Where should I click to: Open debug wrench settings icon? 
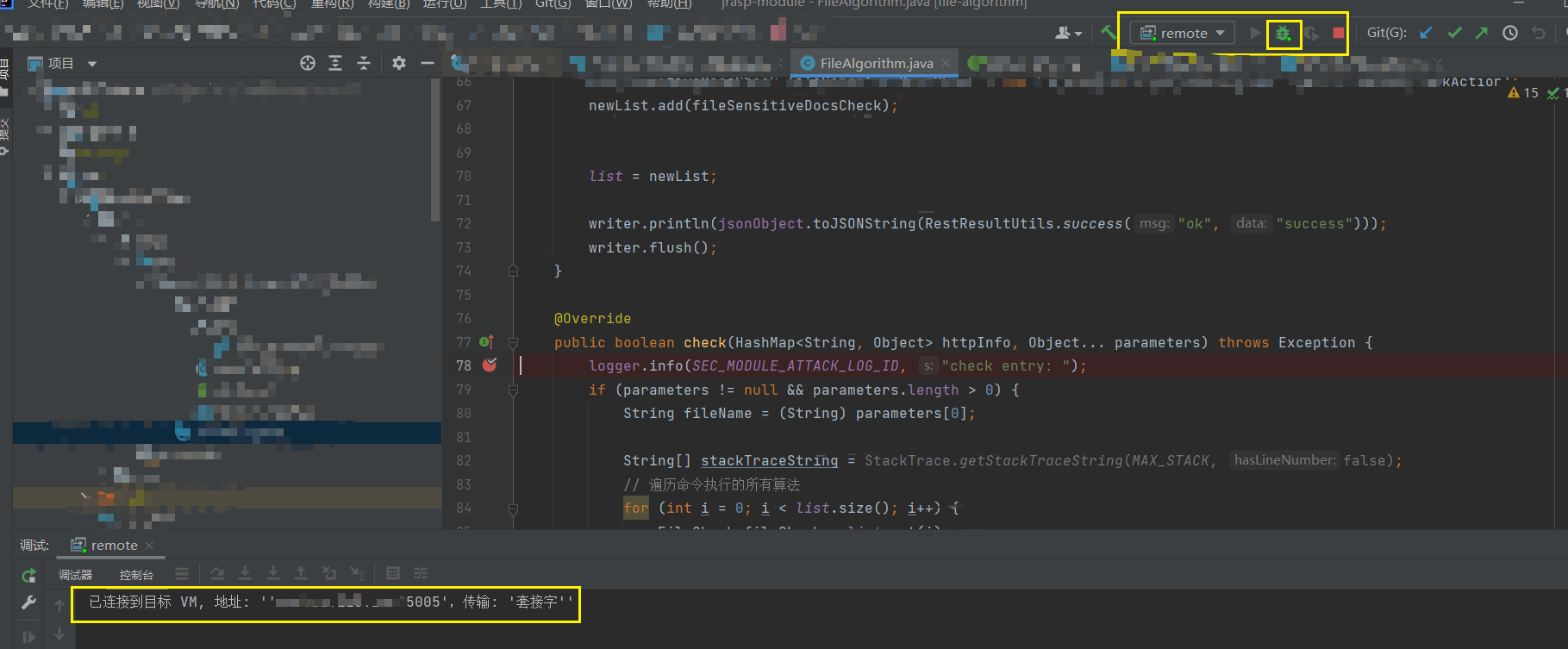[x=28, y=602]
